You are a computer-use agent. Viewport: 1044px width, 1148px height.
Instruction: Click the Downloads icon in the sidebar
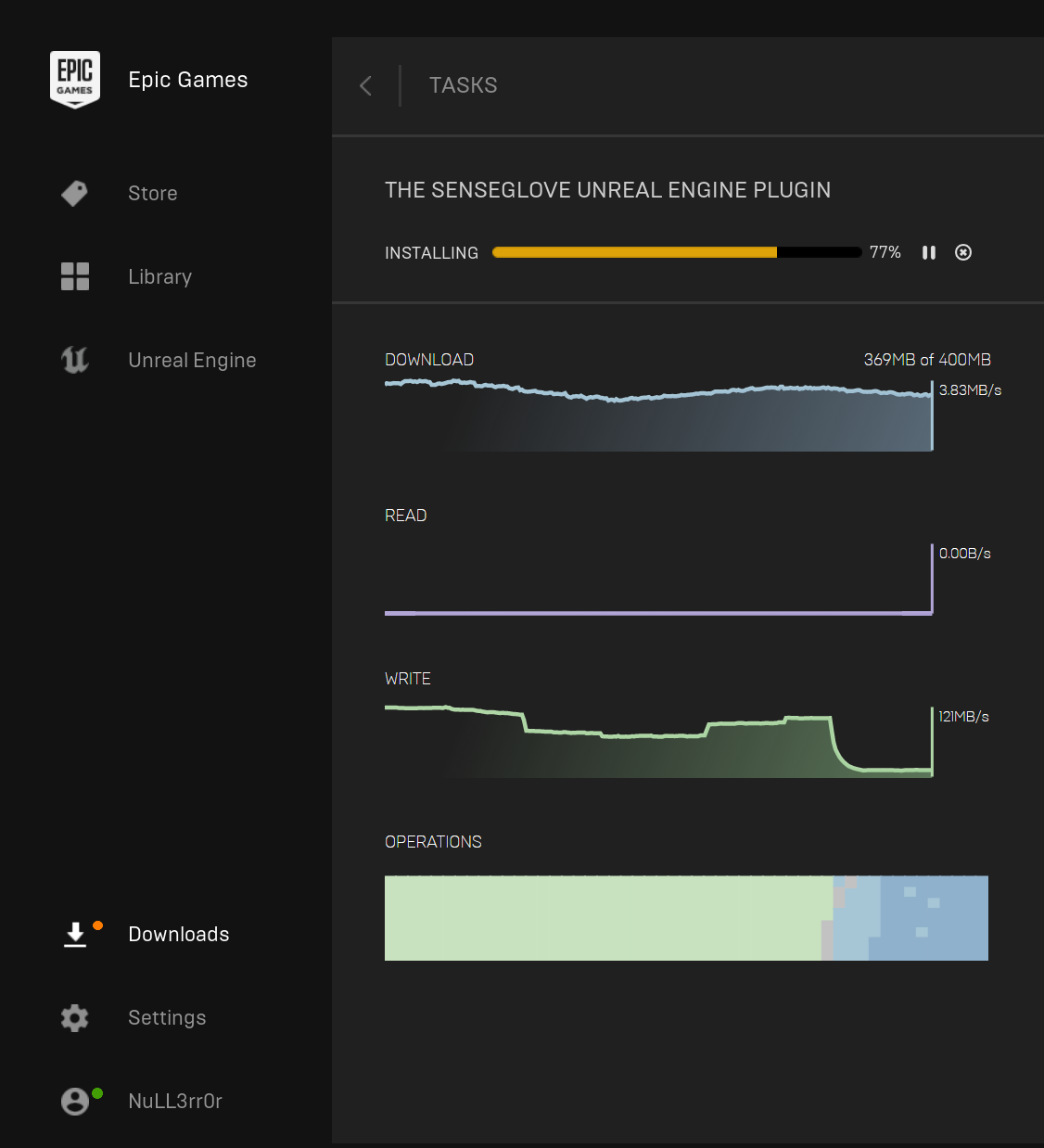tap(75, 935)
